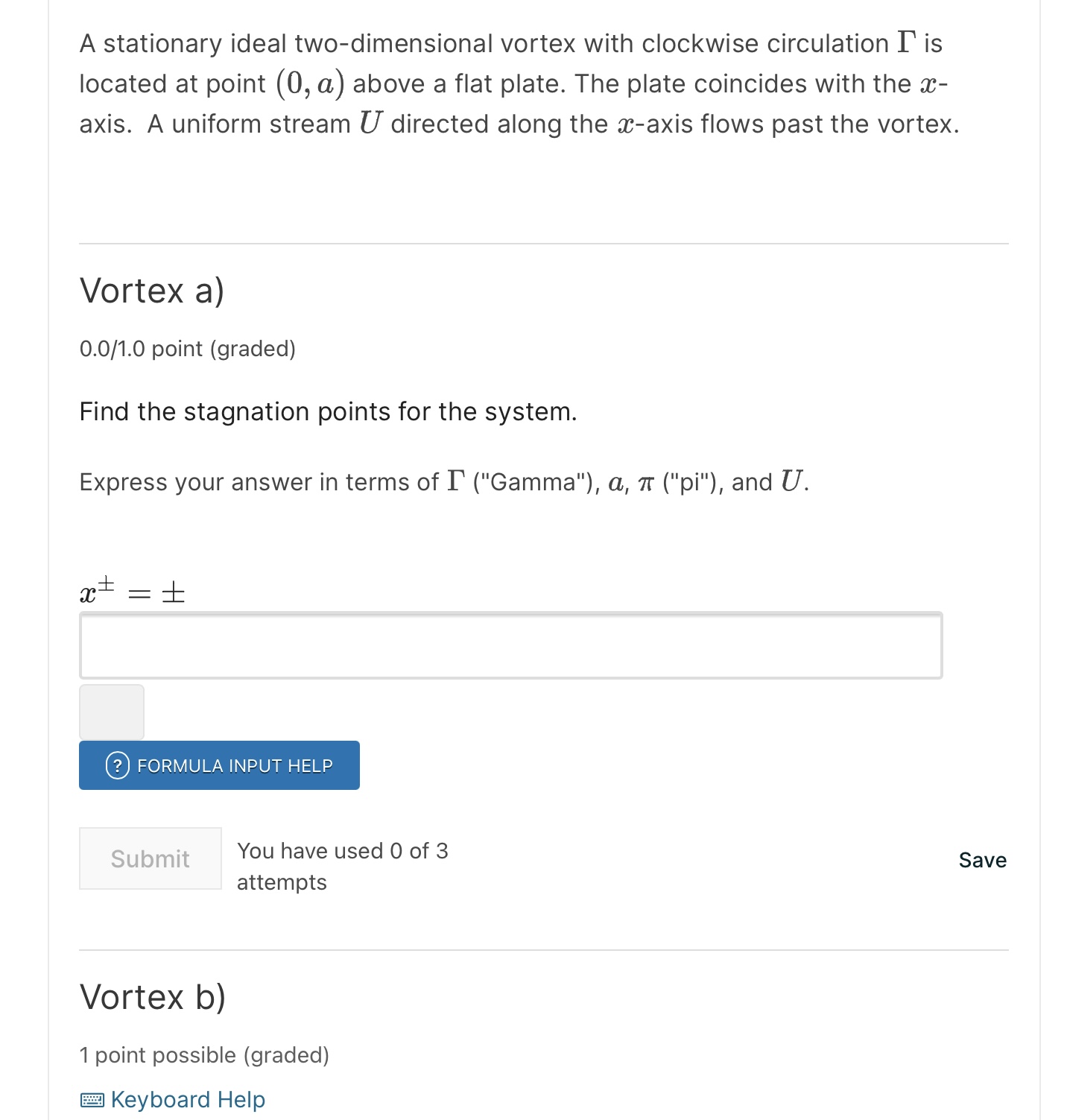
Task: Select the Vortex b) section heading
Action: click(153, 996)
